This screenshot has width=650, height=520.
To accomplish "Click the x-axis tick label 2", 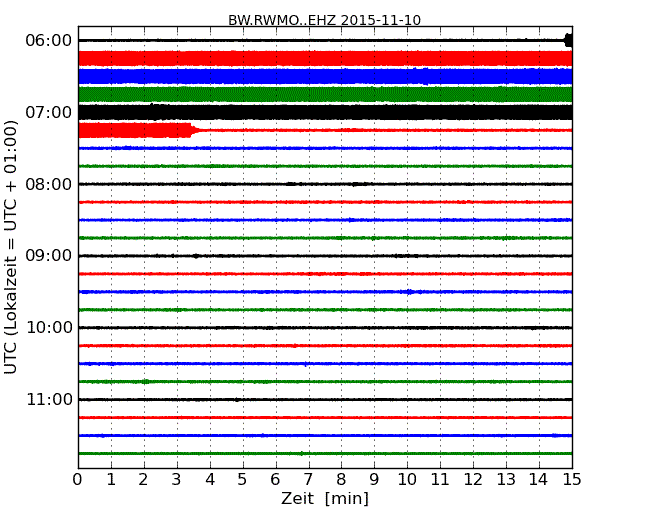I will (x=143, y=479).
